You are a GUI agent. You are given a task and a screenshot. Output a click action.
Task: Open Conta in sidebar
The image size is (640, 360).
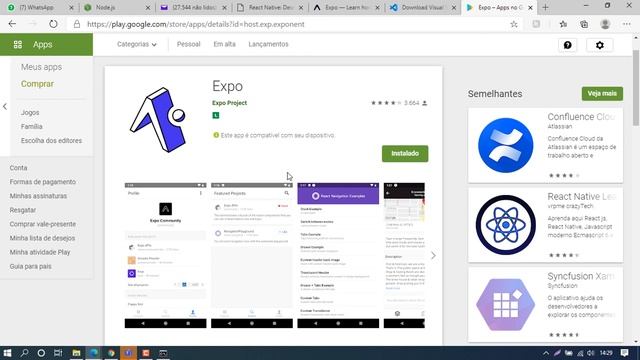coord(18,168)
